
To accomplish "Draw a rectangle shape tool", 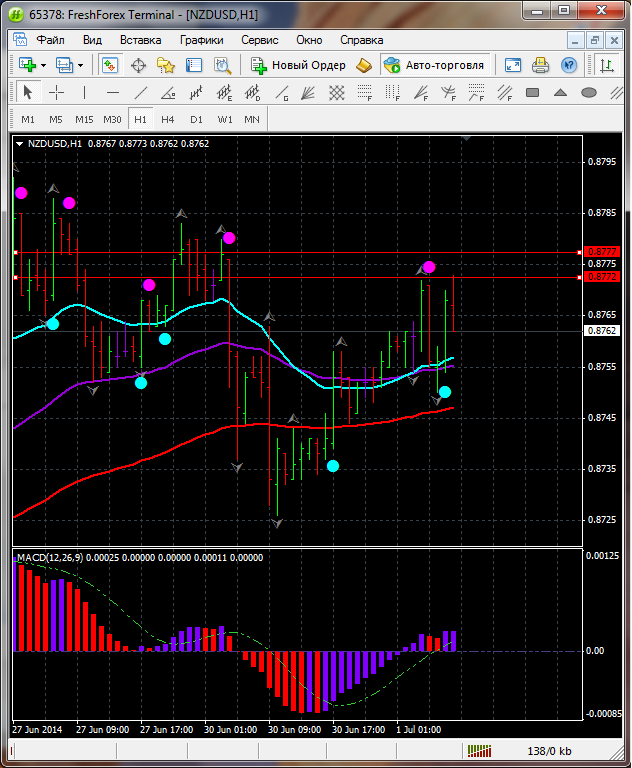I will coord(533,93).
